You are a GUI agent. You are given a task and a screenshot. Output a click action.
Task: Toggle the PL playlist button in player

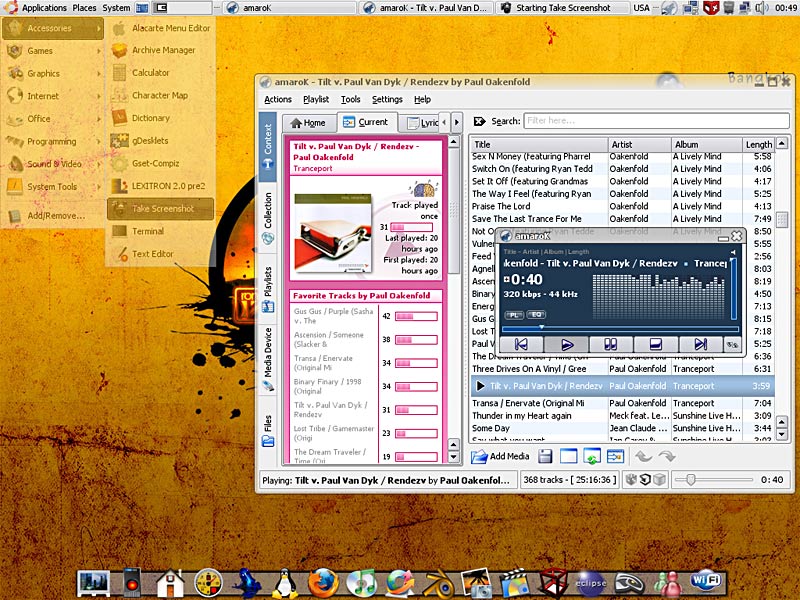click(514, 315)
